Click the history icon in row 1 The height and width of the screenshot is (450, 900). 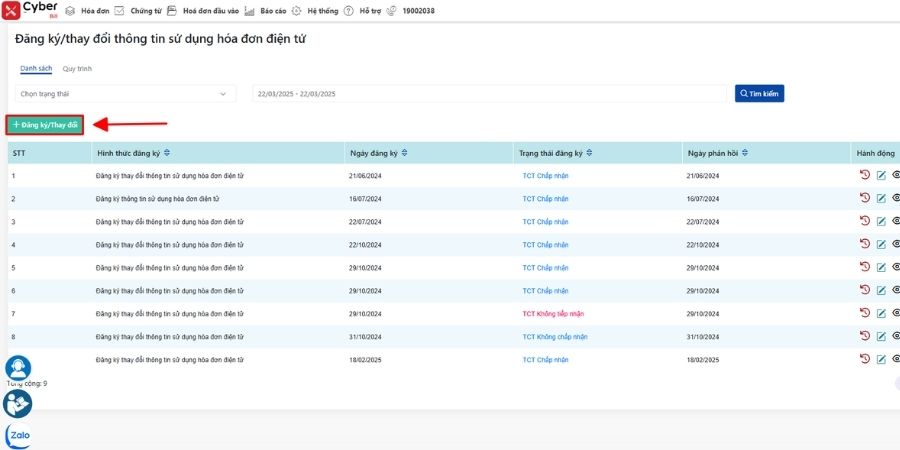click(x=865, y=175)
